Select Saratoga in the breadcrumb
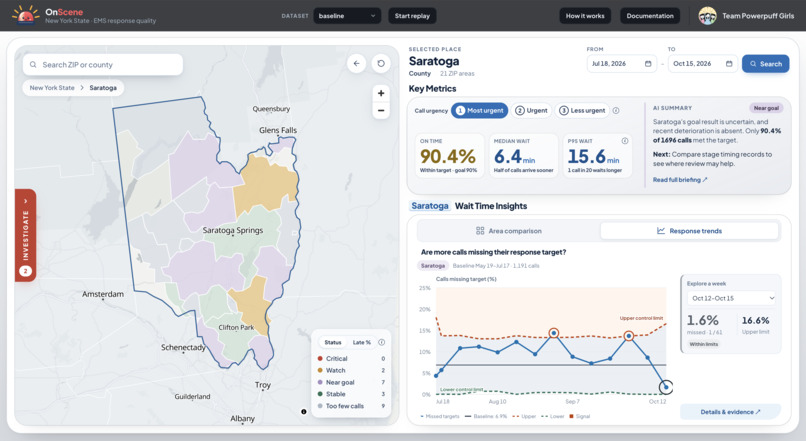 tap(103, 88)
